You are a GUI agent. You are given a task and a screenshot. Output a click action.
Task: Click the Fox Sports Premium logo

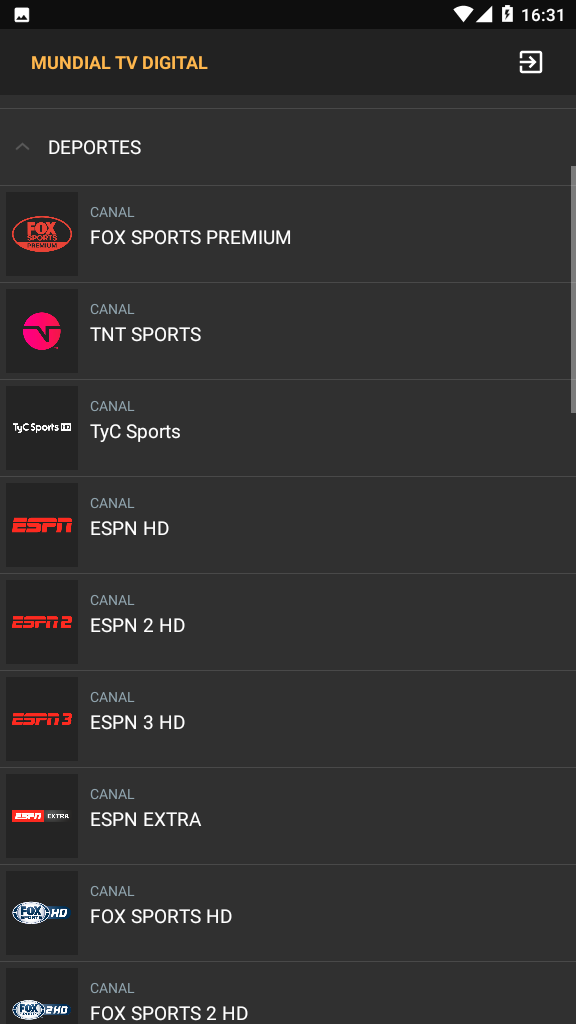click(x=42, y=234)
